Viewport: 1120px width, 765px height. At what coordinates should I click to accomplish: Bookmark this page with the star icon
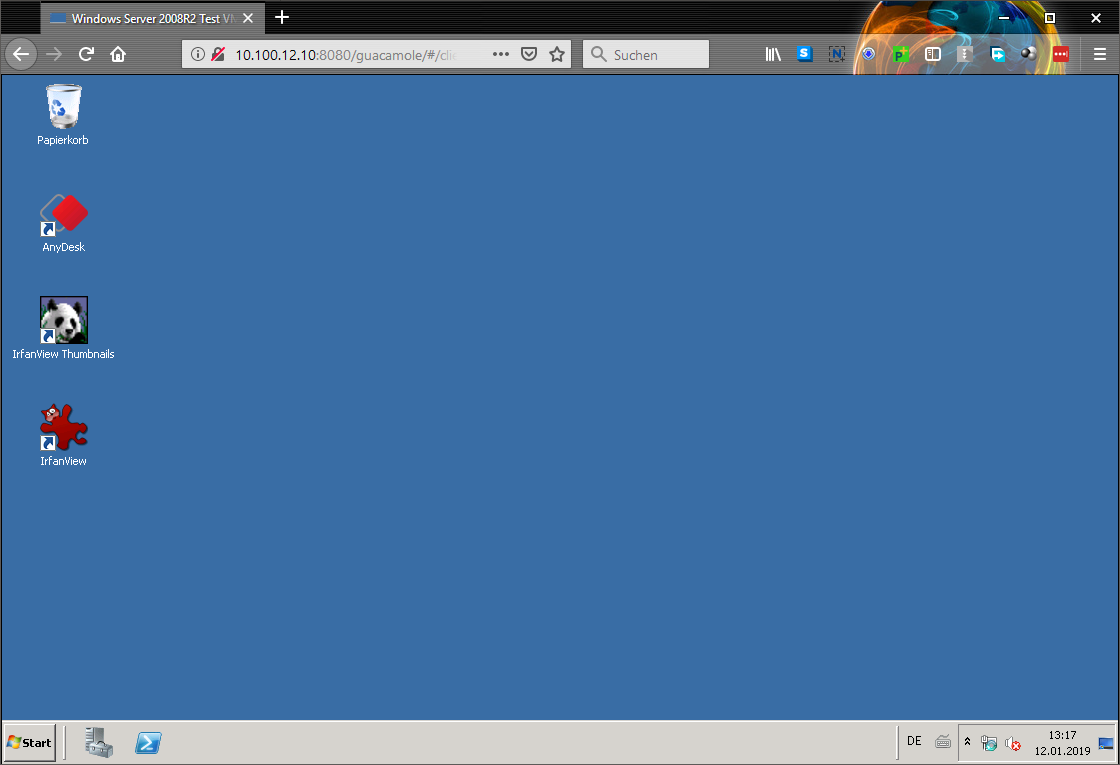click(x=557, y=54)
